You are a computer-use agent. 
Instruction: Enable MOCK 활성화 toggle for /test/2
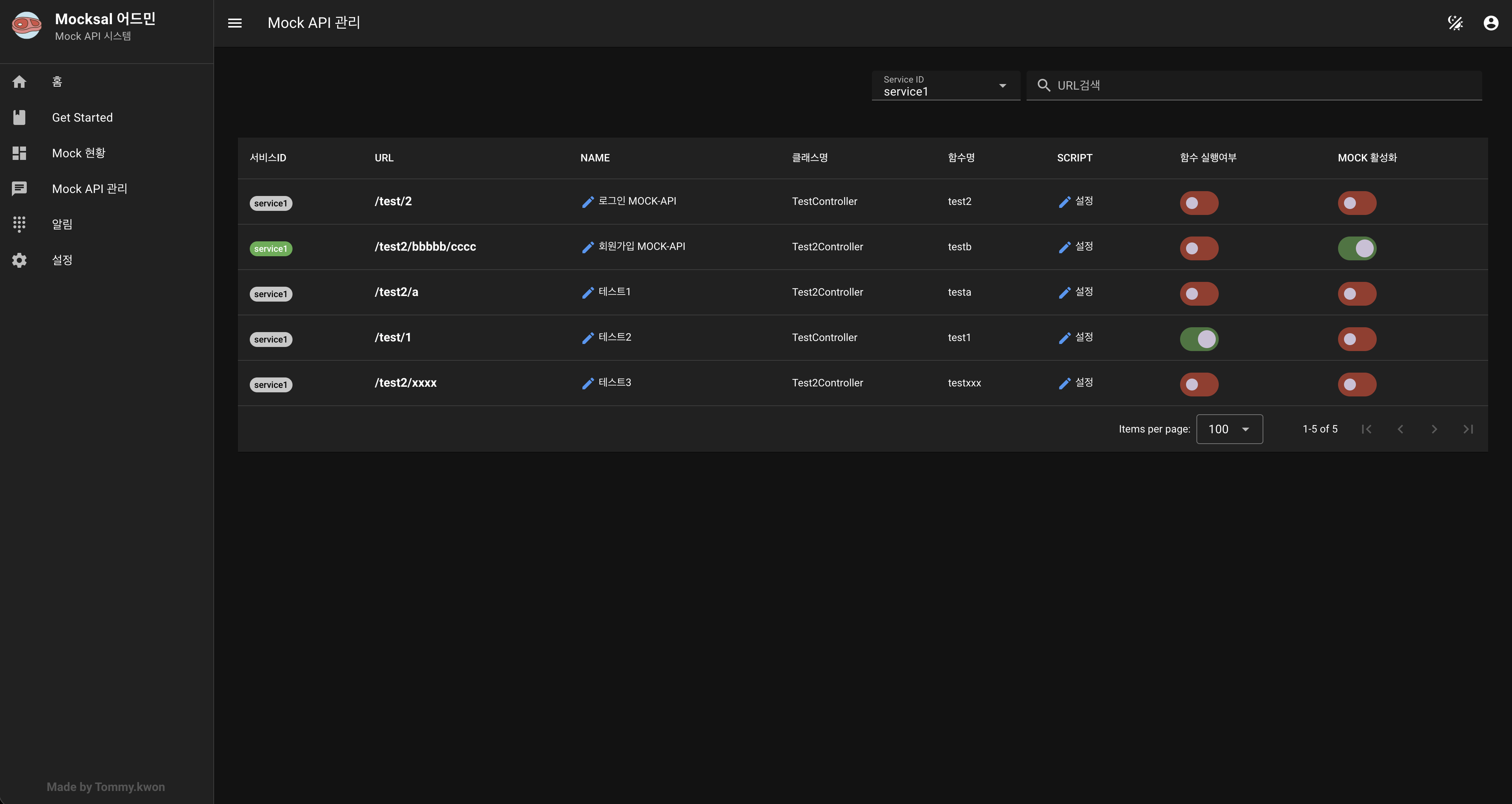point(1357,203)
